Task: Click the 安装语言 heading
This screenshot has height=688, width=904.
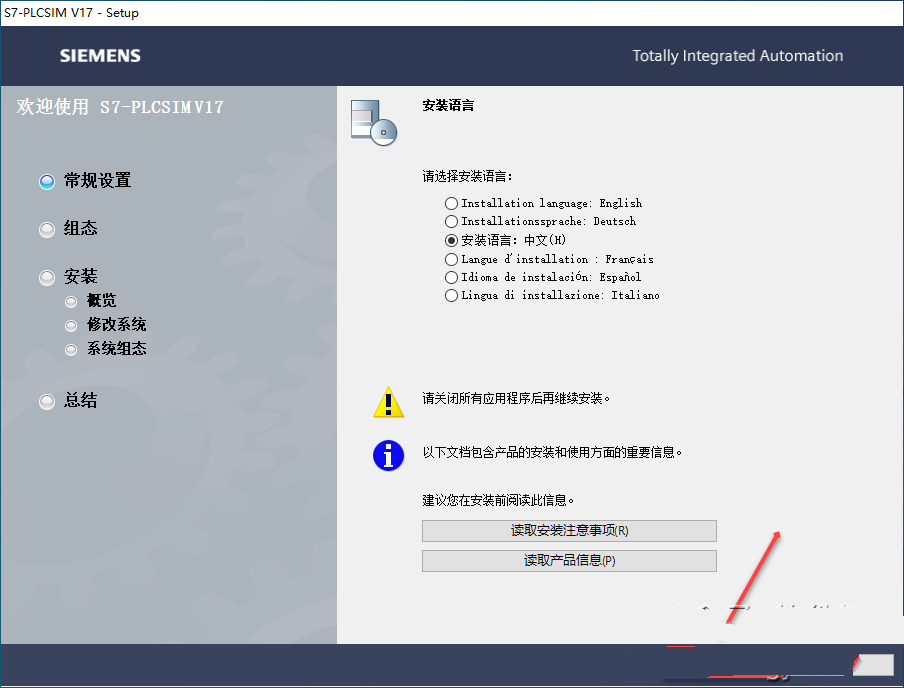Action: coord(448,106)
